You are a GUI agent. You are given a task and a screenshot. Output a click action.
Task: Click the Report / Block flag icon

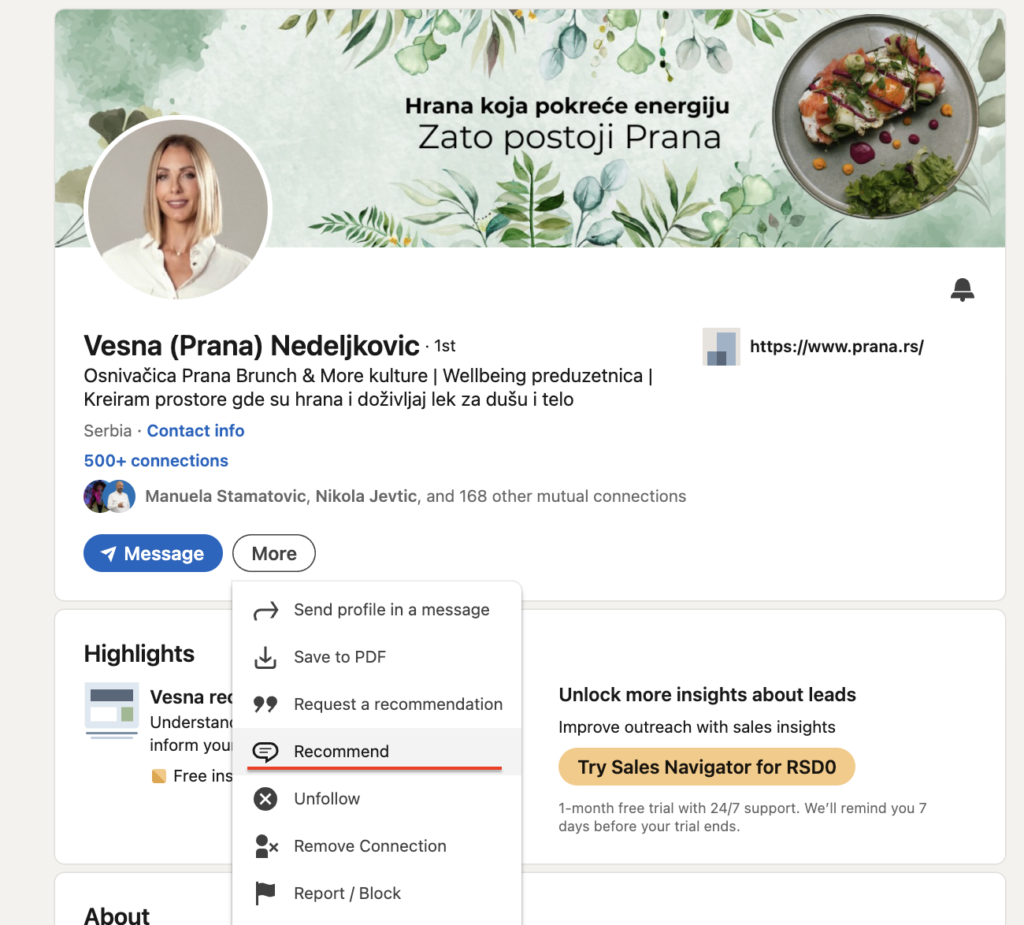265,893
